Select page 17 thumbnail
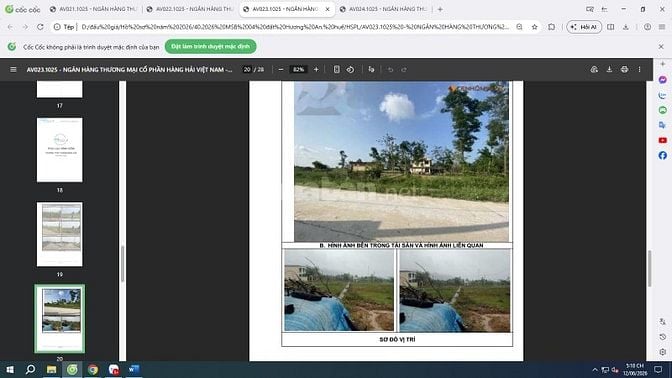672x378 pixels. pyautogui.click(x=60, y=89)
